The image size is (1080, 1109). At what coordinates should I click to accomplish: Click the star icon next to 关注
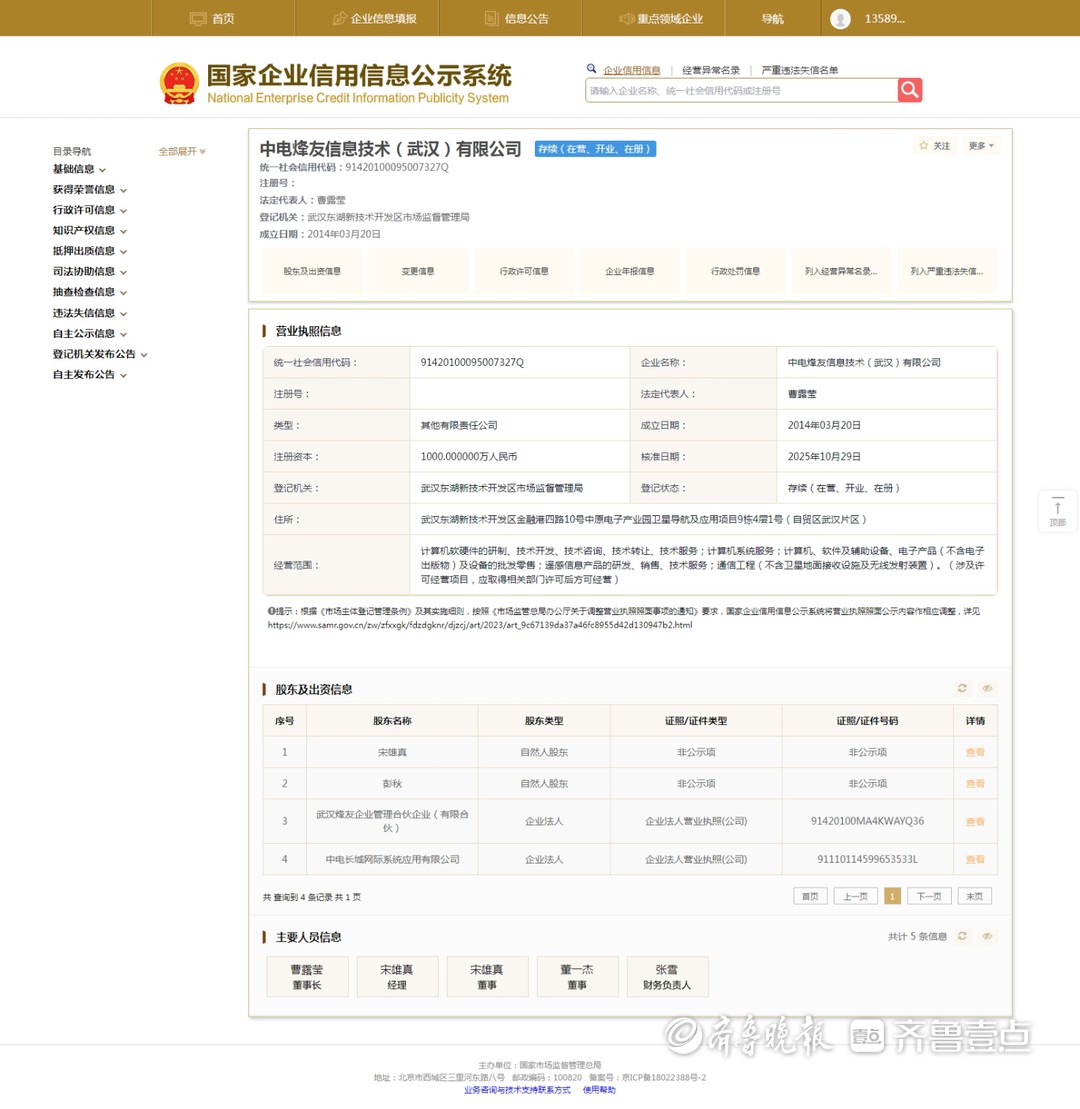pyautogui.click(x=923, y=146)
